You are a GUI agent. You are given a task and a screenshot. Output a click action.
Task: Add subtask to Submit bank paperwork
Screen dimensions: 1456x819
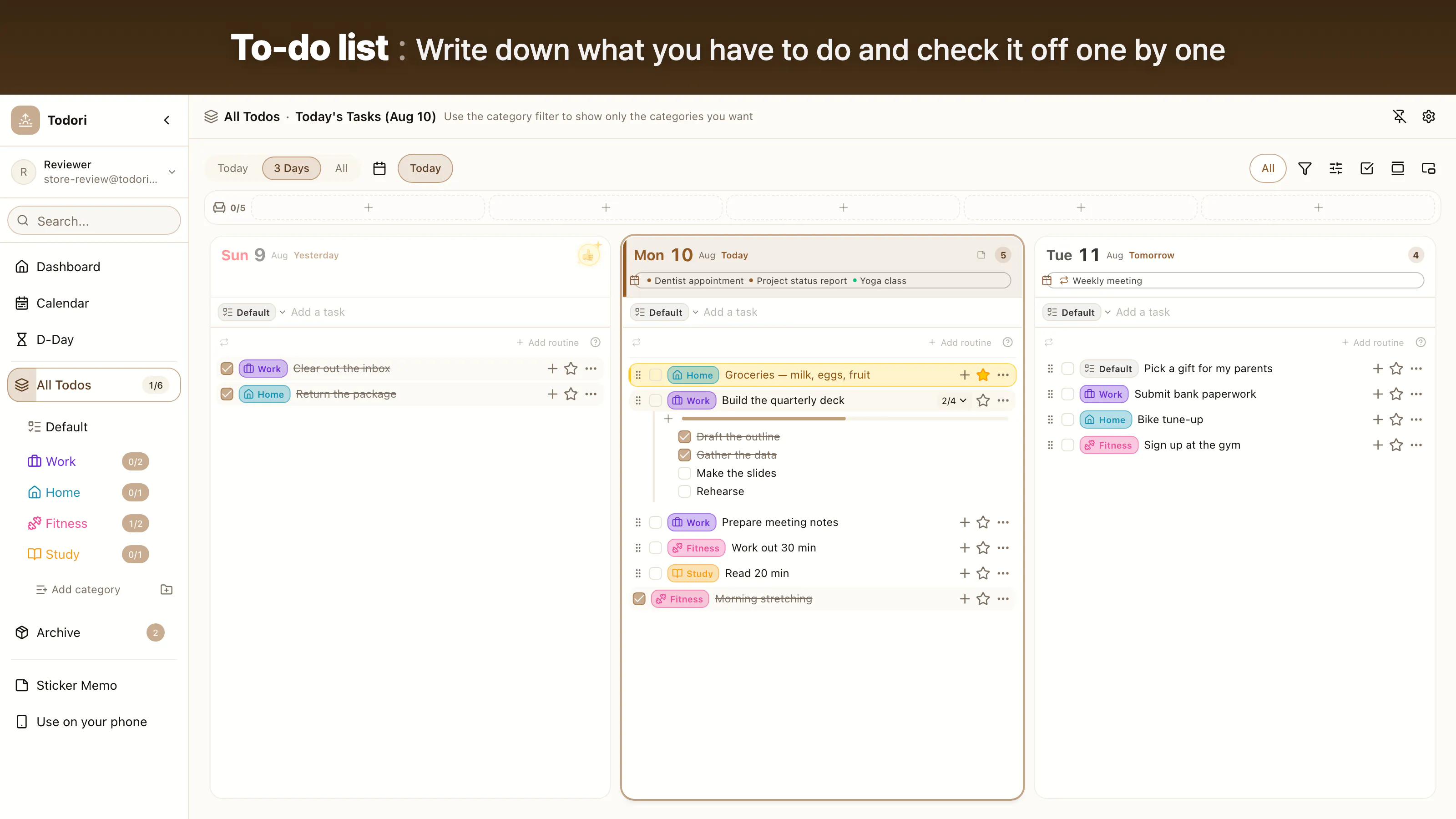click(1377, 394)
